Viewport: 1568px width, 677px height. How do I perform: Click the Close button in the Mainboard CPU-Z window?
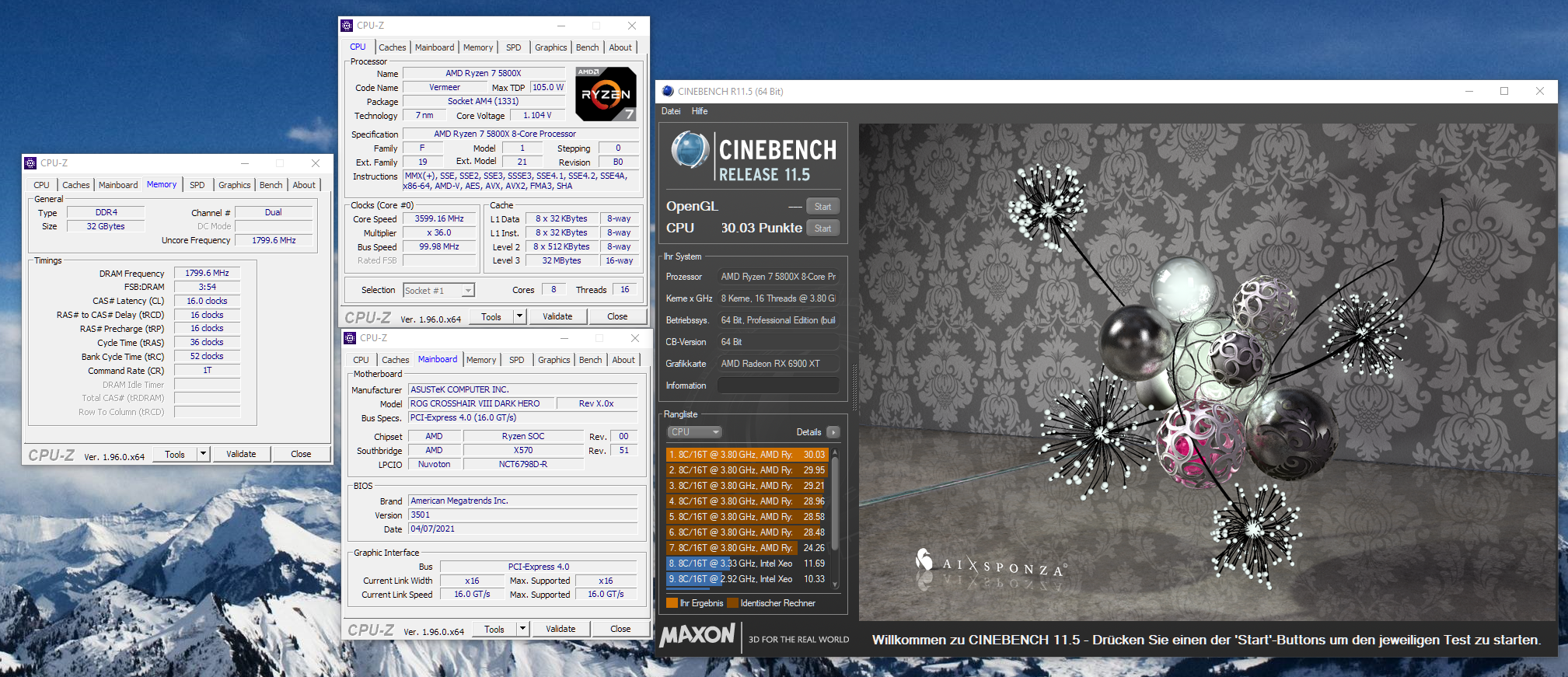pyautogui.click(x=620, y=629)
